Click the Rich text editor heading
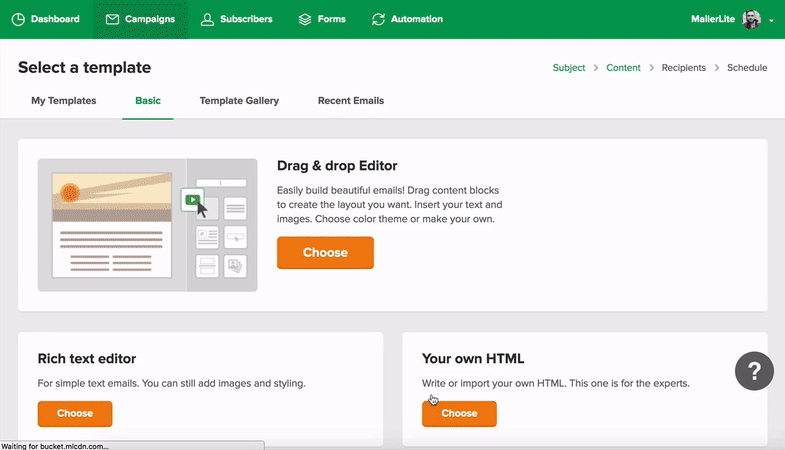785x450 pixels. (x=87, y=358)
